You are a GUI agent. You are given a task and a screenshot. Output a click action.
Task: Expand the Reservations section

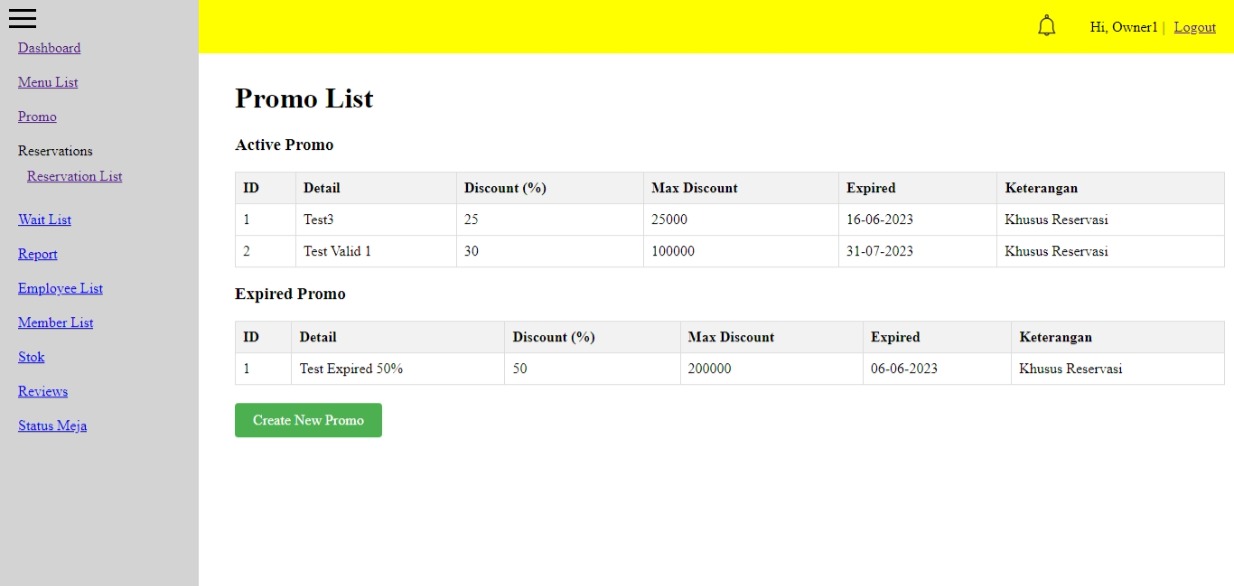[55, 151]
